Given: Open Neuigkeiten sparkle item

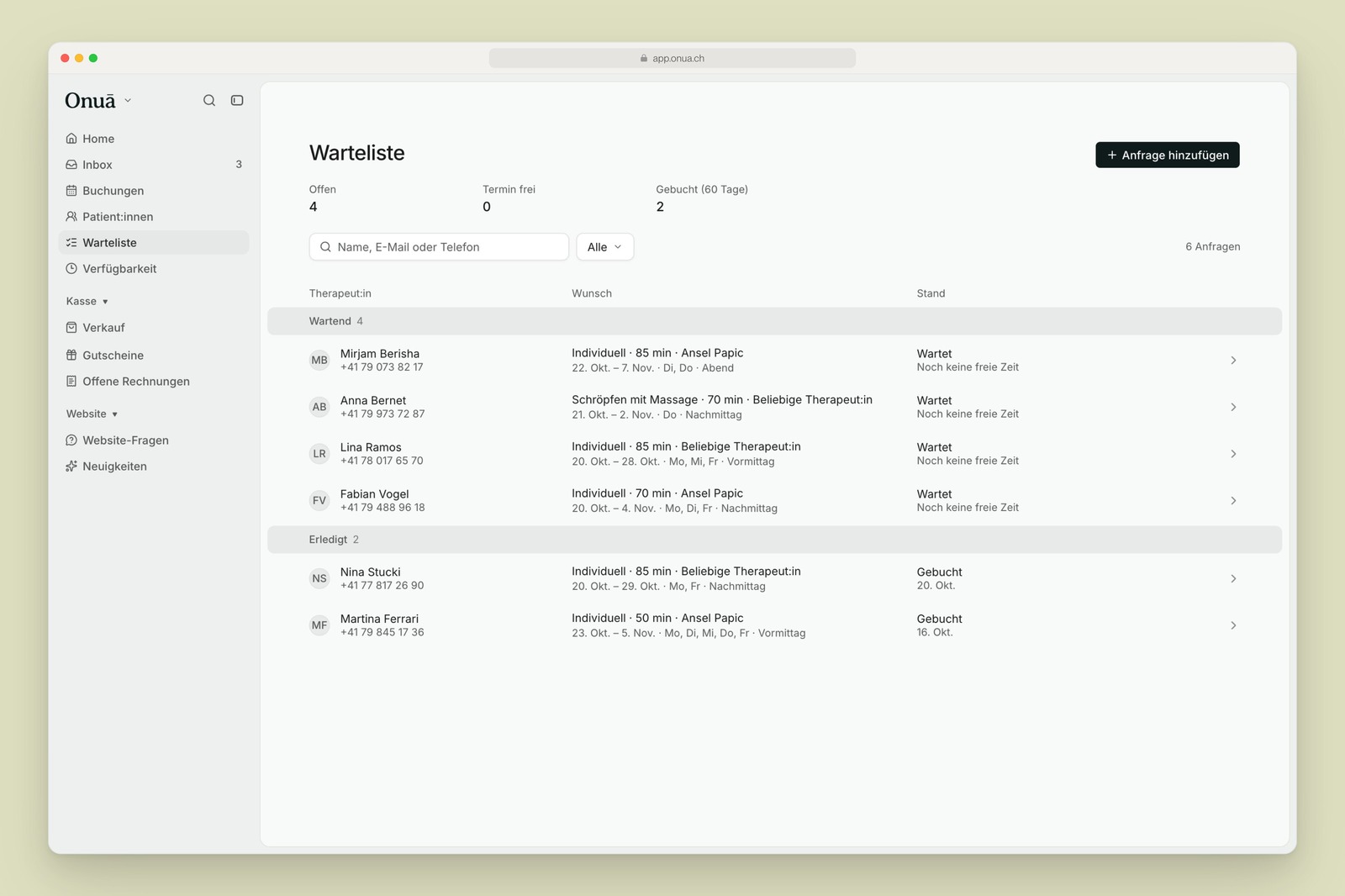Looking at the screenshot, I should pyautogui.click(x=154, y=466).
